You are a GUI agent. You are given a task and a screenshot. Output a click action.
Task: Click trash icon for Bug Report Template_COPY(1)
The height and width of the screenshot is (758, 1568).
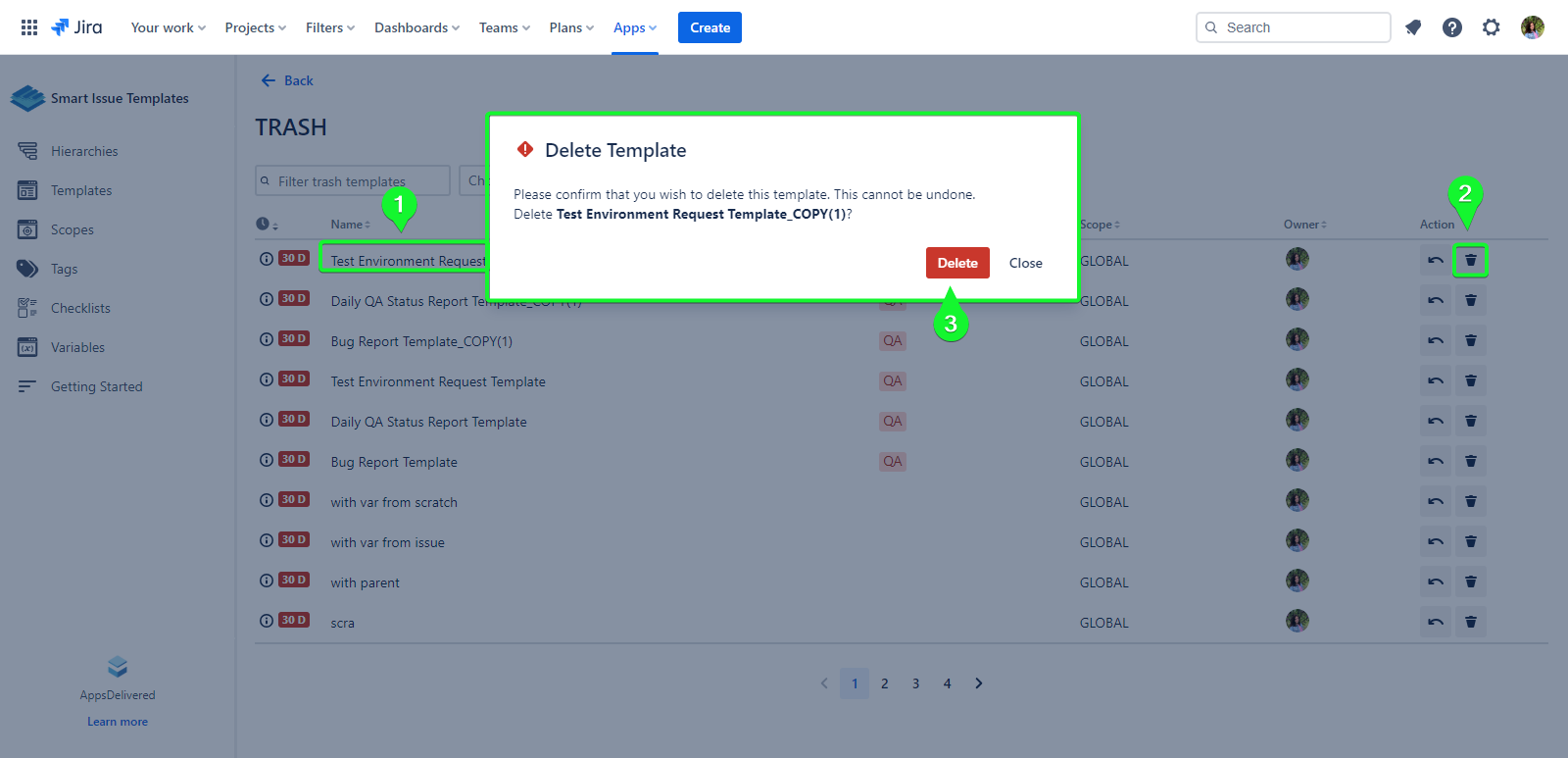click(x=1470, y=341)
